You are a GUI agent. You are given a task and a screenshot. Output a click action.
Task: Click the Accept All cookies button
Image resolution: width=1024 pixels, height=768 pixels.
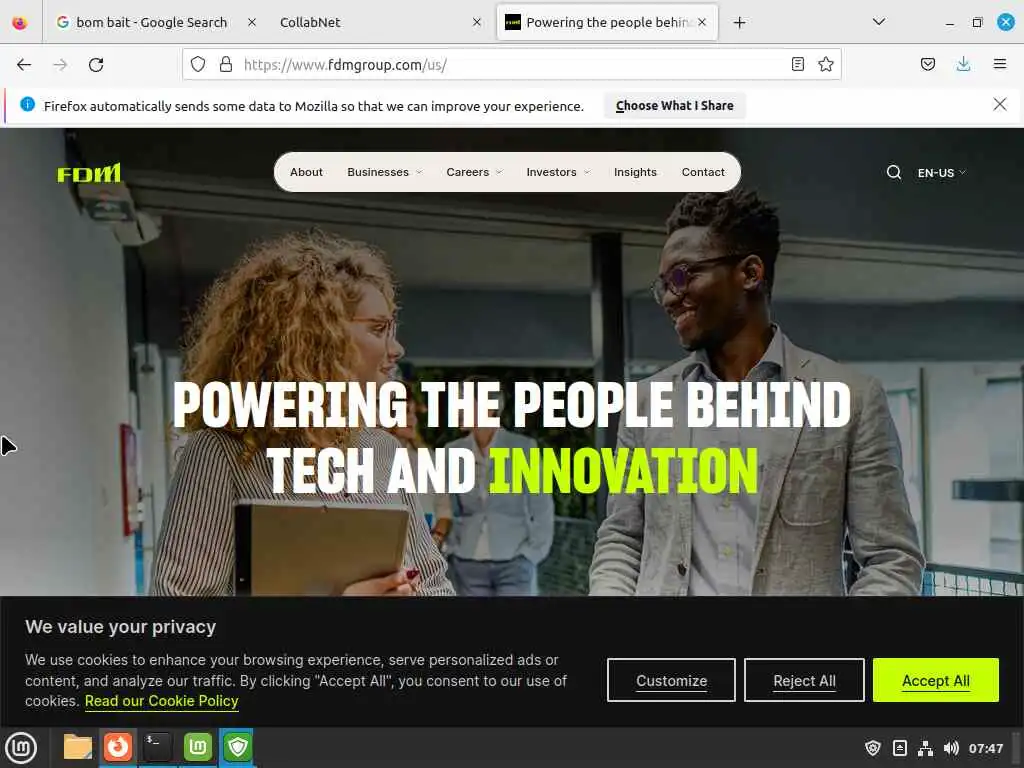(x=935, y=680)
